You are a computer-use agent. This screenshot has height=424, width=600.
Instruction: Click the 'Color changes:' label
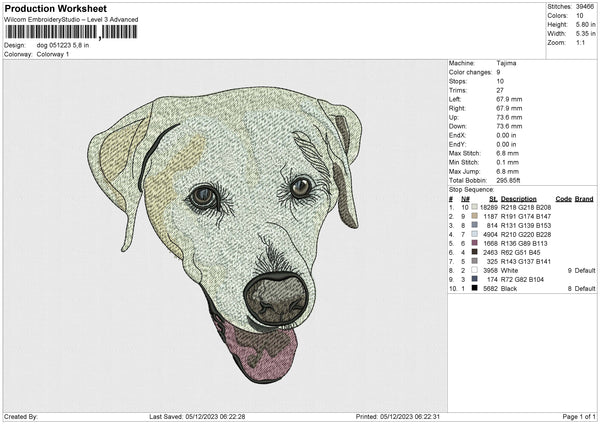tap(470, 72)
